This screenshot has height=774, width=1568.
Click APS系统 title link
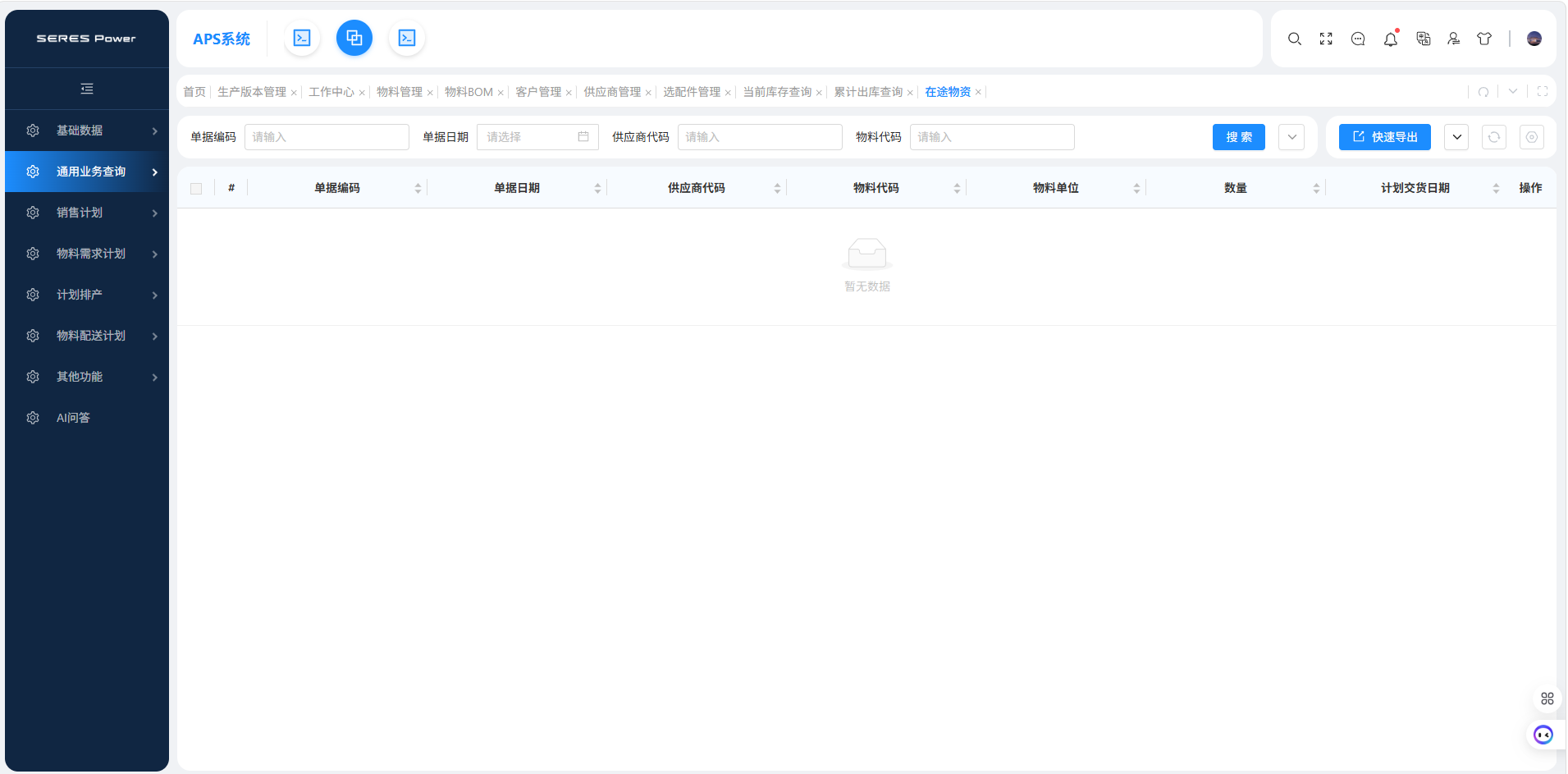coord(222,39)
